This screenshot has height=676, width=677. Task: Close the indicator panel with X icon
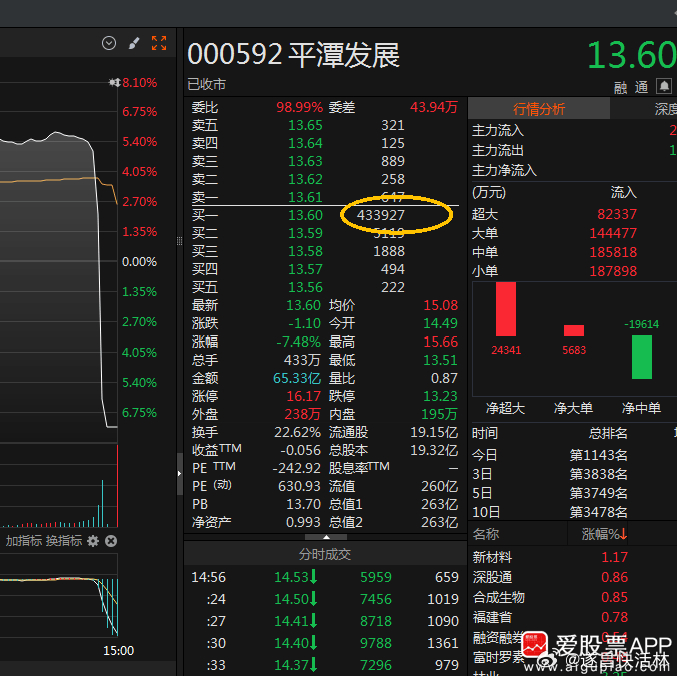pyautogui.click(x=111, y=541)
